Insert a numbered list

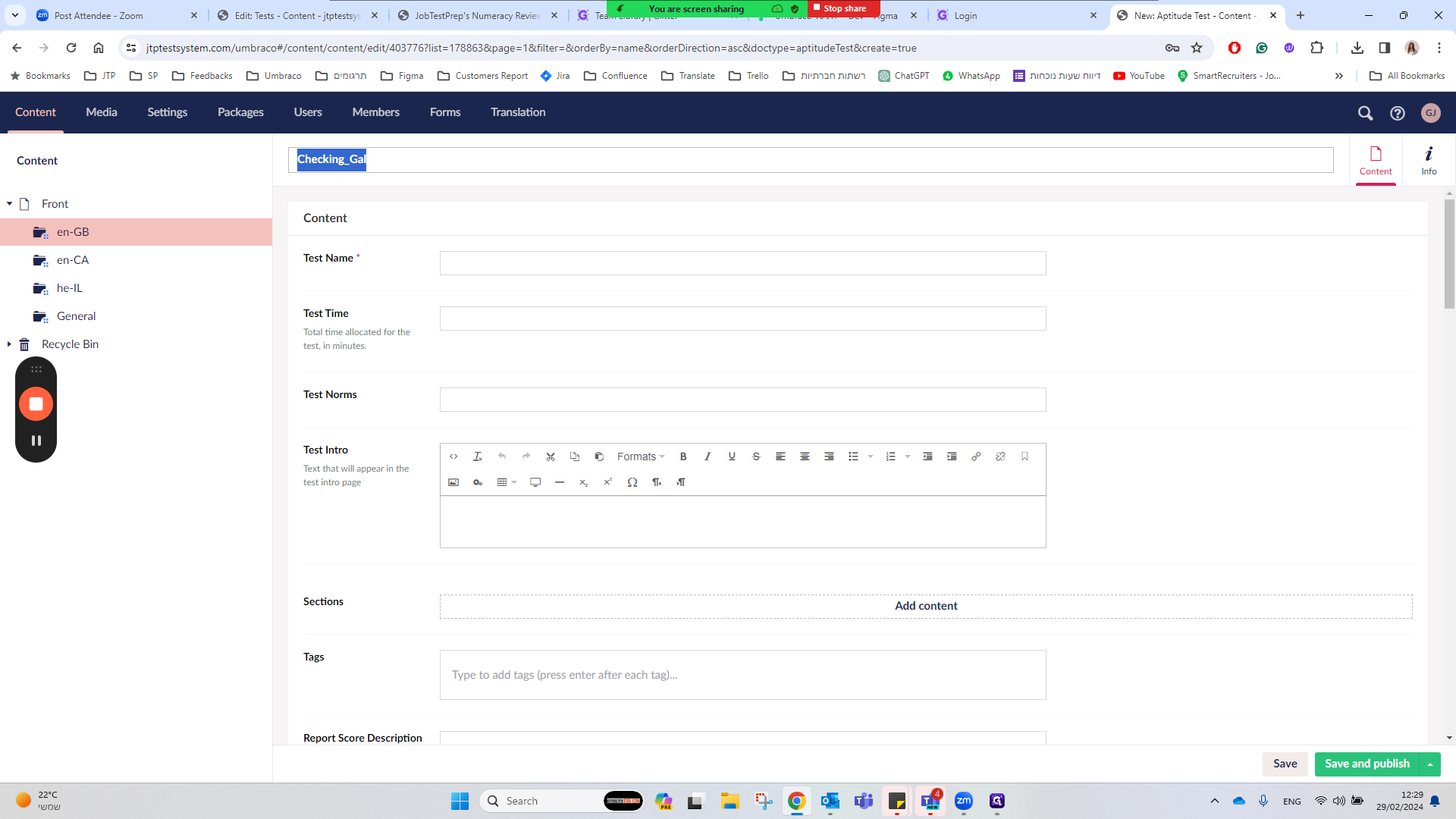(890, 457)
